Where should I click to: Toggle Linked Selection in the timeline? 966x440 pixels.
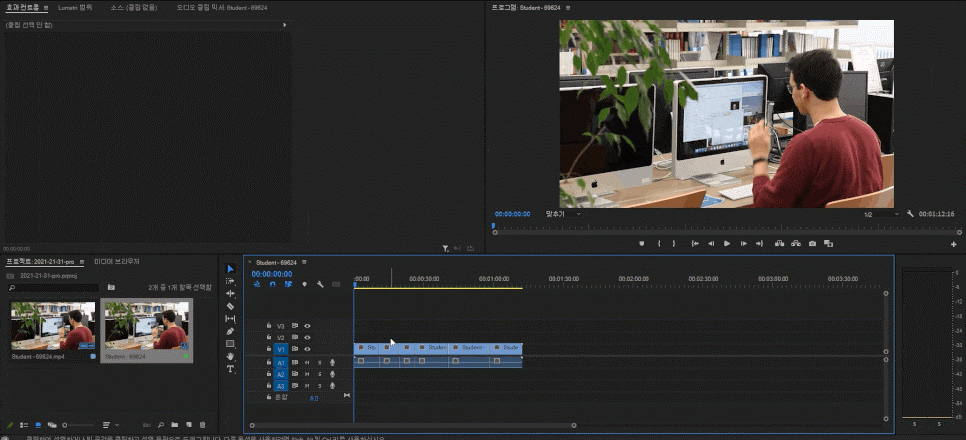[x=288, y=284]
